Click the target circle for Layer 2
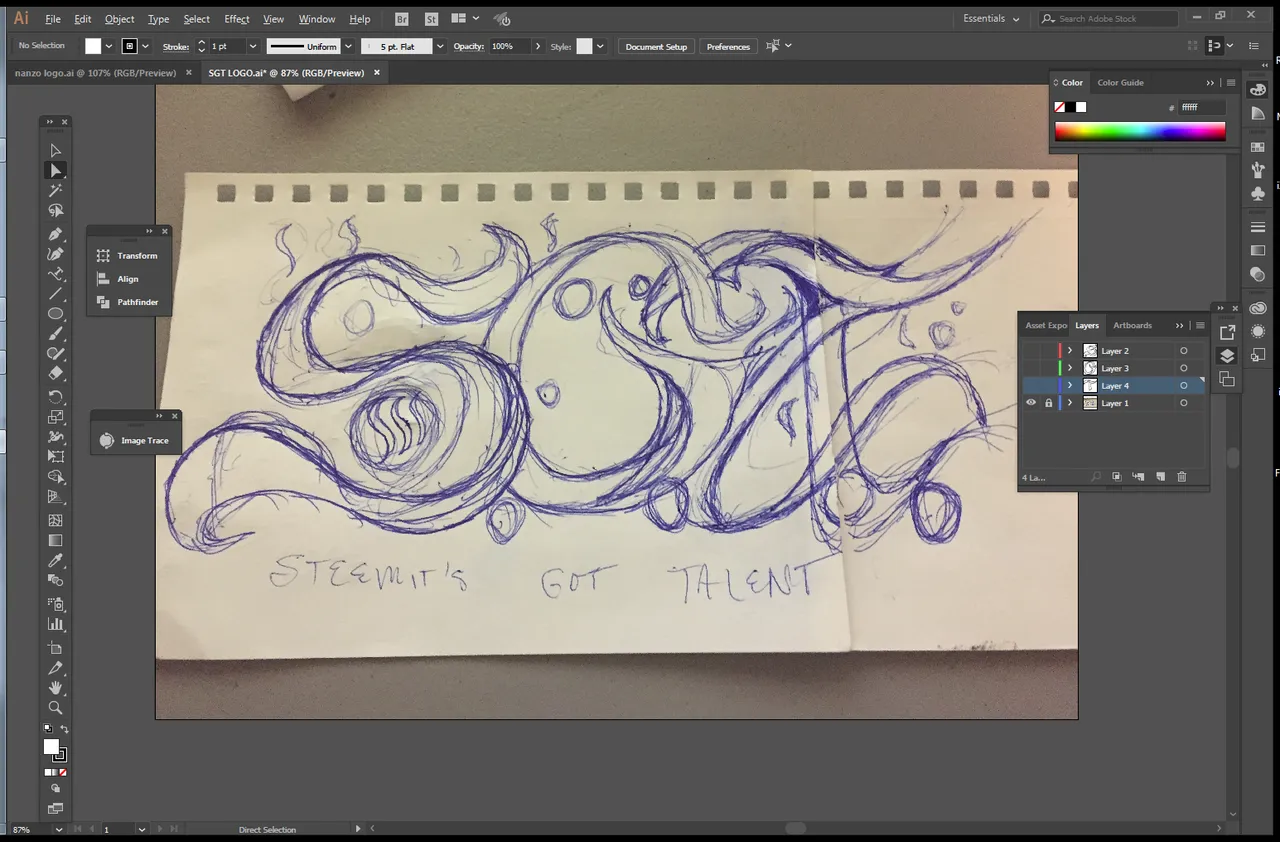Image resolution: width=1280 pixels, height=842 pixels. pyautogui.click(x=1184, y=351)
